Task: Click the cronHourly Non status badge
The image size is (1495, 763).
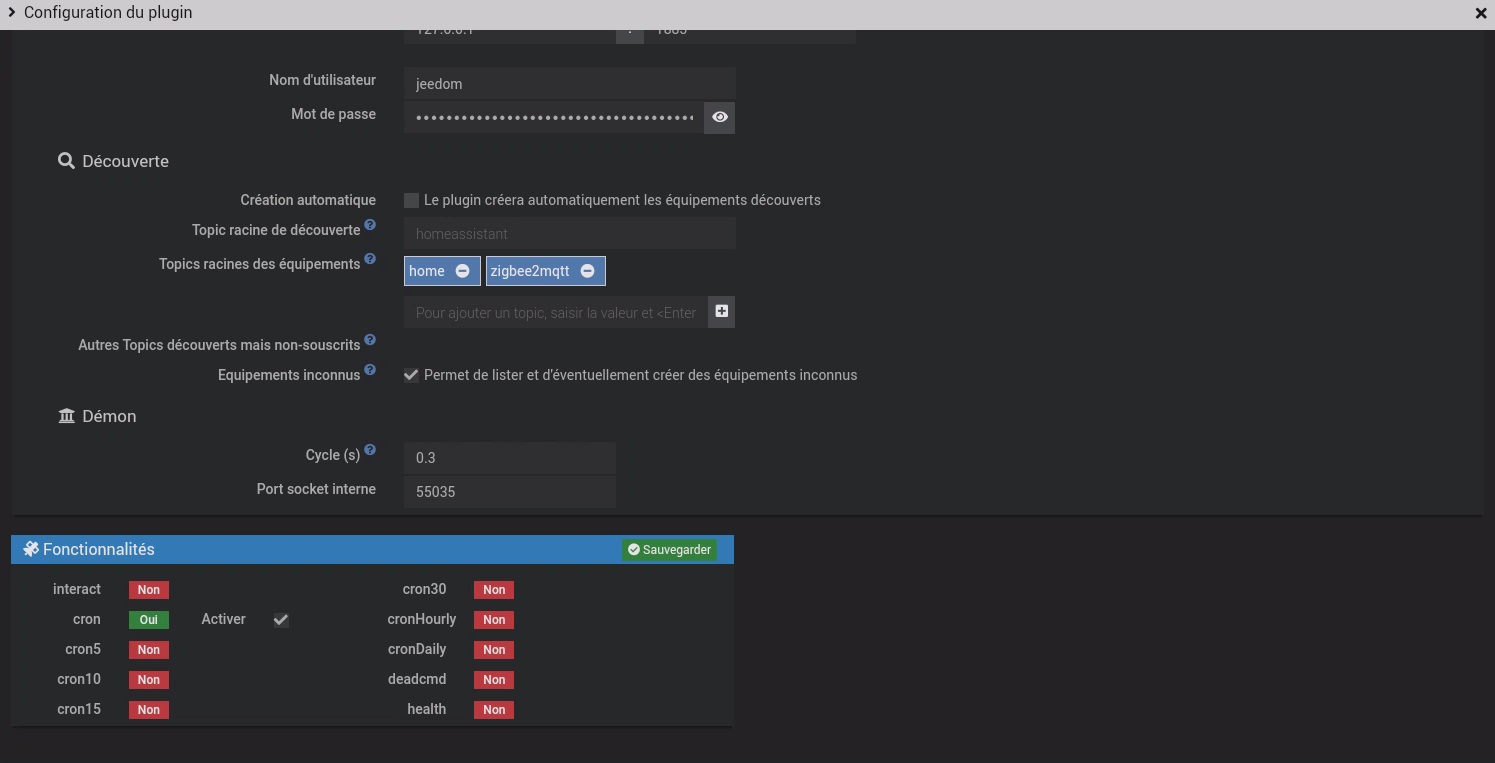Action: click(x=494, y=620)
